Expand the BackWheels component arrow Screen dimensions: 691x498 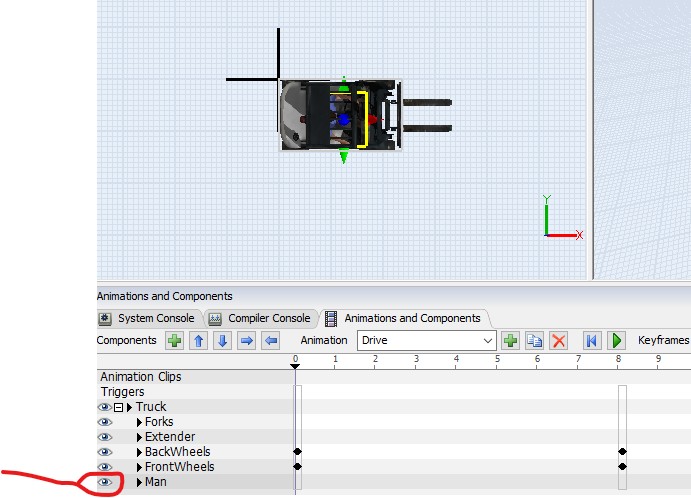click(140, 452)
